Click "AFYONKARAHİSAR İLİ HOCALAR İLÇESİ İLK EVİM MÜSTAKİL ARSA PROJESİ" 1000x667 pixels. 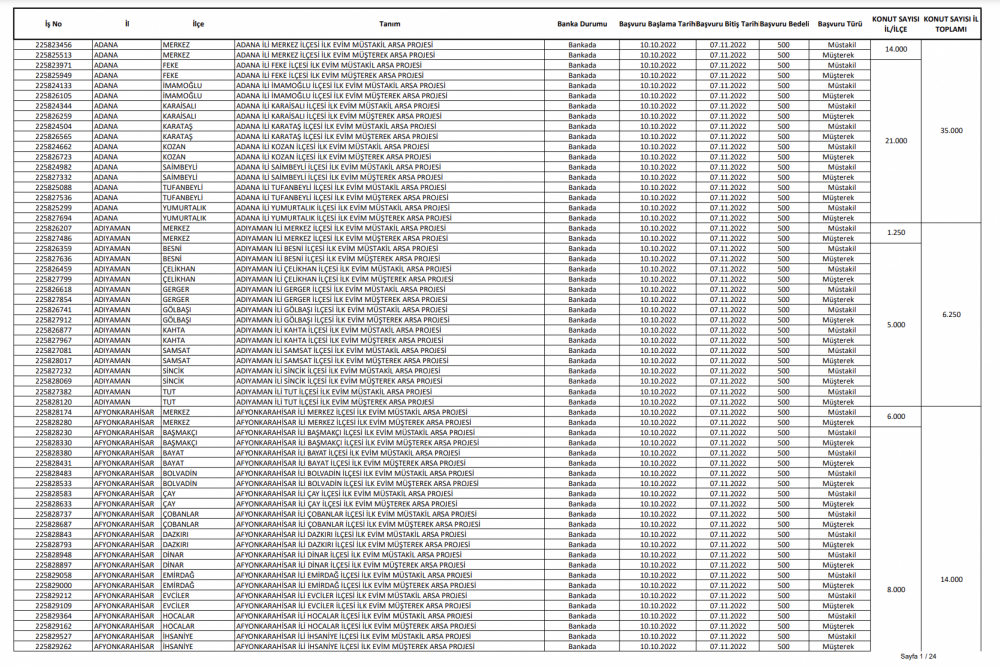pos(354,616)
